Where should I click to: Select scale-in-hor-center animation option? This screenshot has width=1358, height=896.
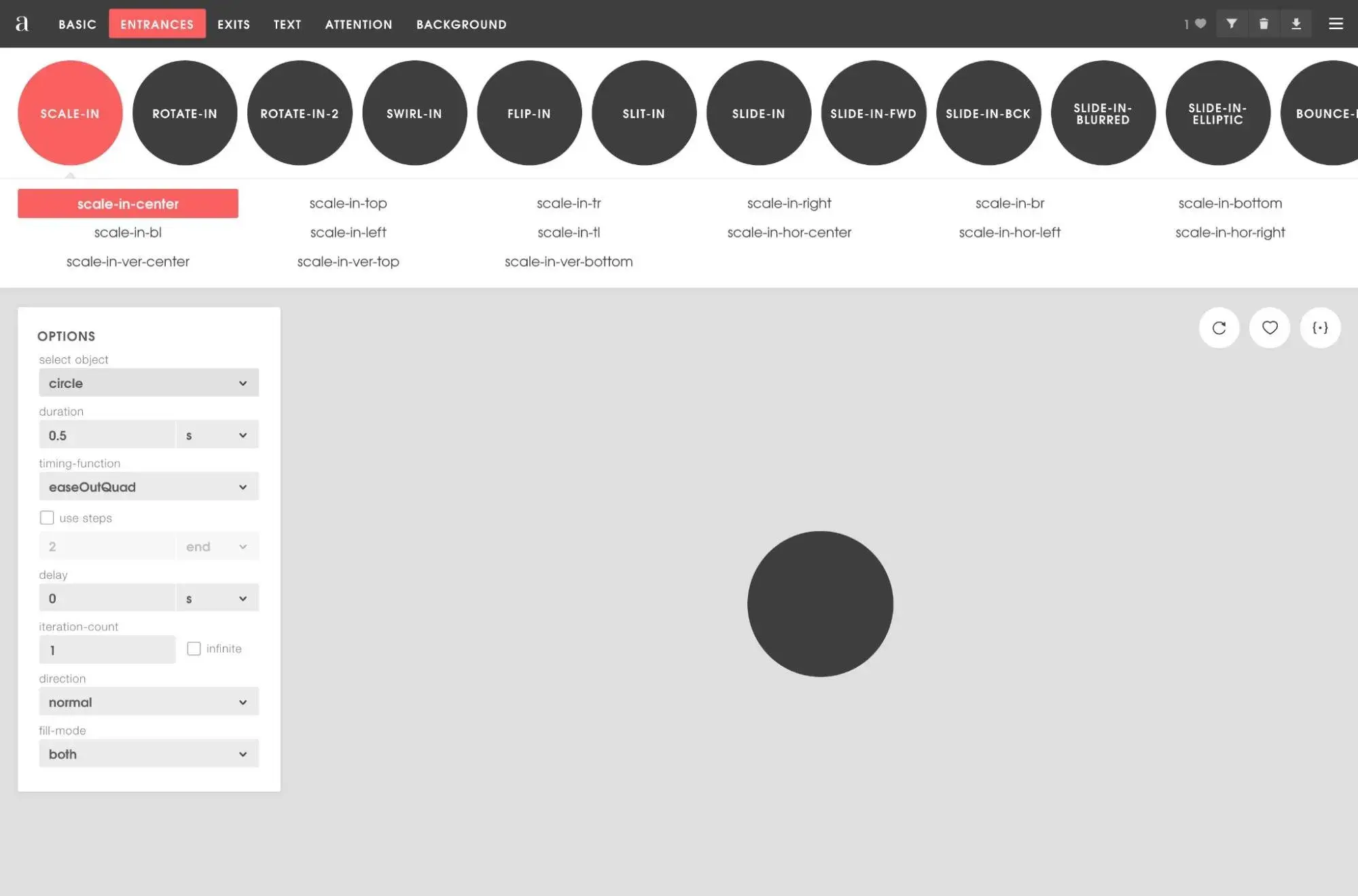[789, 232]
